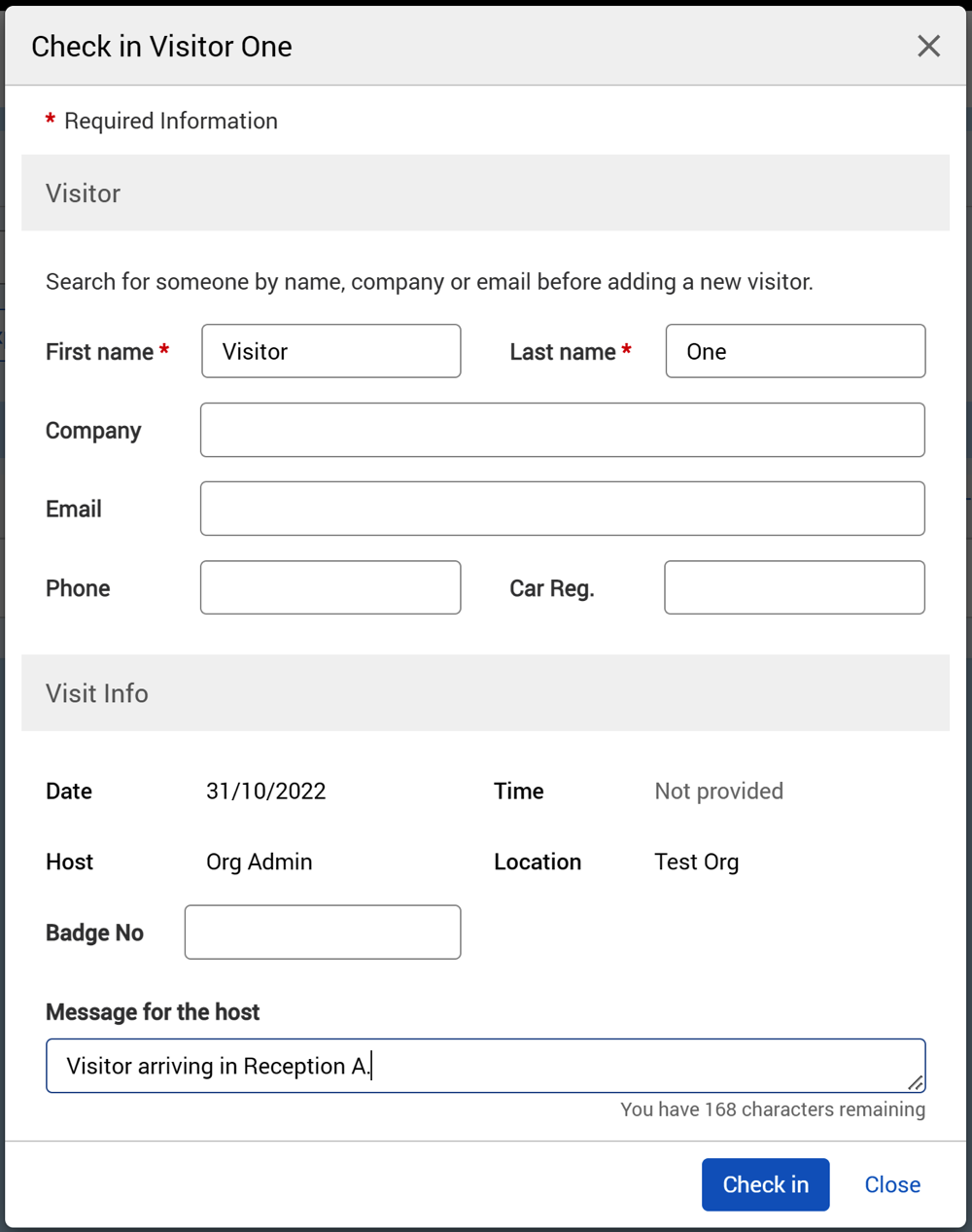Click the characters remaining counter text
Image resolution: width=972 pixels, height=1232 pixels.
[x=773, y=1109]
